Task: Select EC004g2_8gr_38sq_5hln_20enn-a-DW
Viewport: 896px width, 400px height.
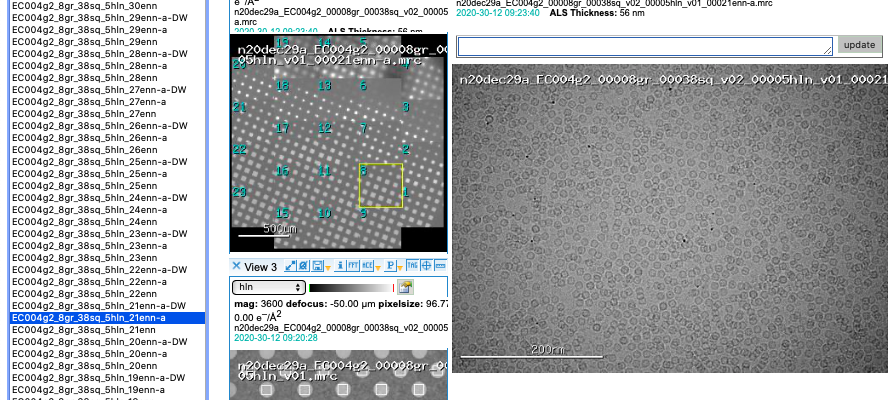Action: pos(107,342)
